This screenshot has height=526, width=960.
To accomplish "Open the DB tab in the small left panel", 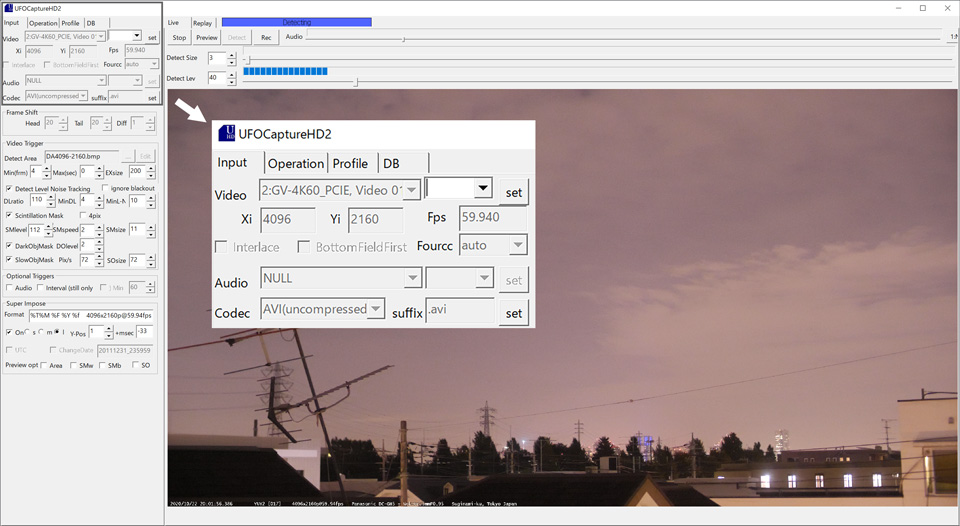I will click(91, 23).
